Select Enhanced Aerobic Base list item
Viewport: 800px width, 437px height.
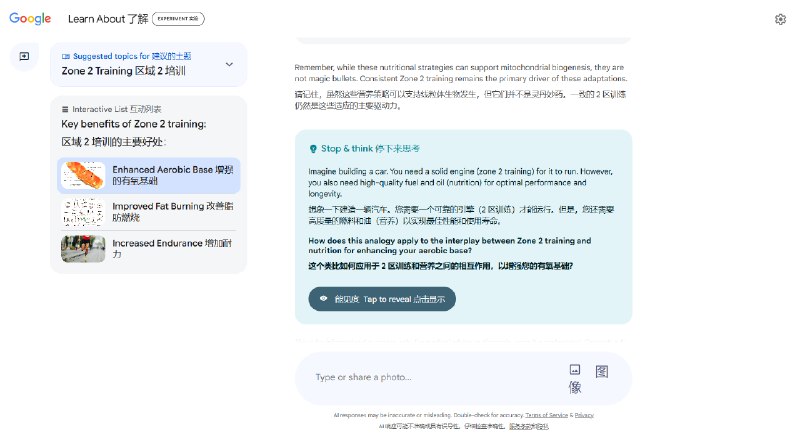[148, 175]
